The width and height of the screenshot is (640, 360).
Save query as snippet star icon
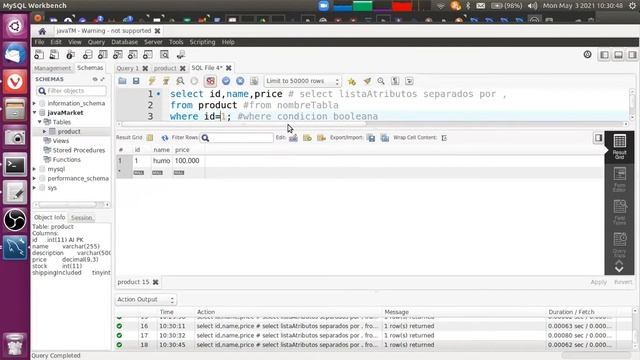[351, 81]
